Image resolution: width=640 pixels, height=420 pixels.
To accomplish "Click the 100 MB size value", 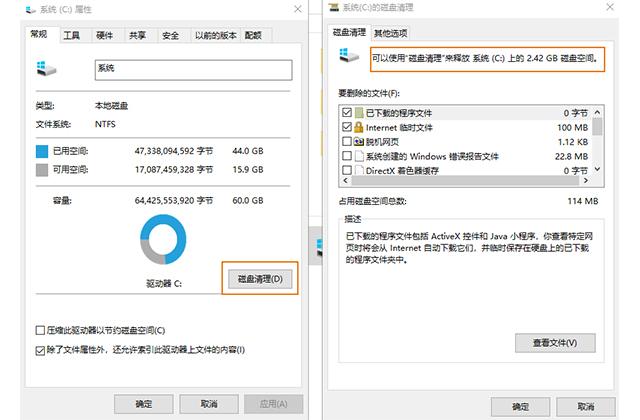I will 572,128.
